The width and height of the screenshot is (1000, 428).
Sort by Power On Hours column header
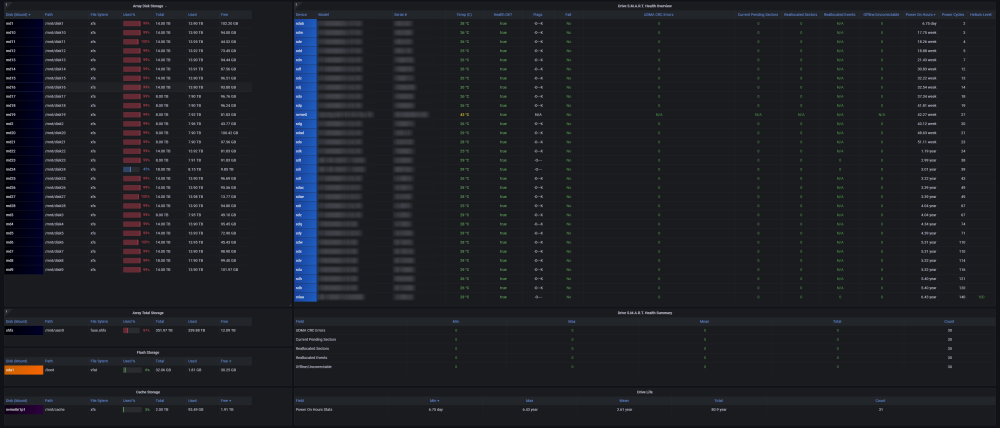[921, 14]
